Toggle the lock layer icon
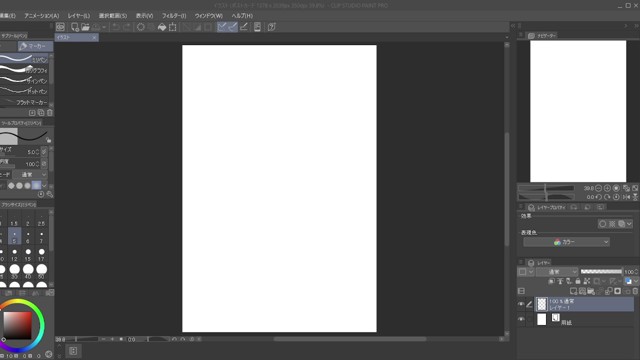This screenshot has height=360, width=640. pyautogui.click(x=578, y=281)
